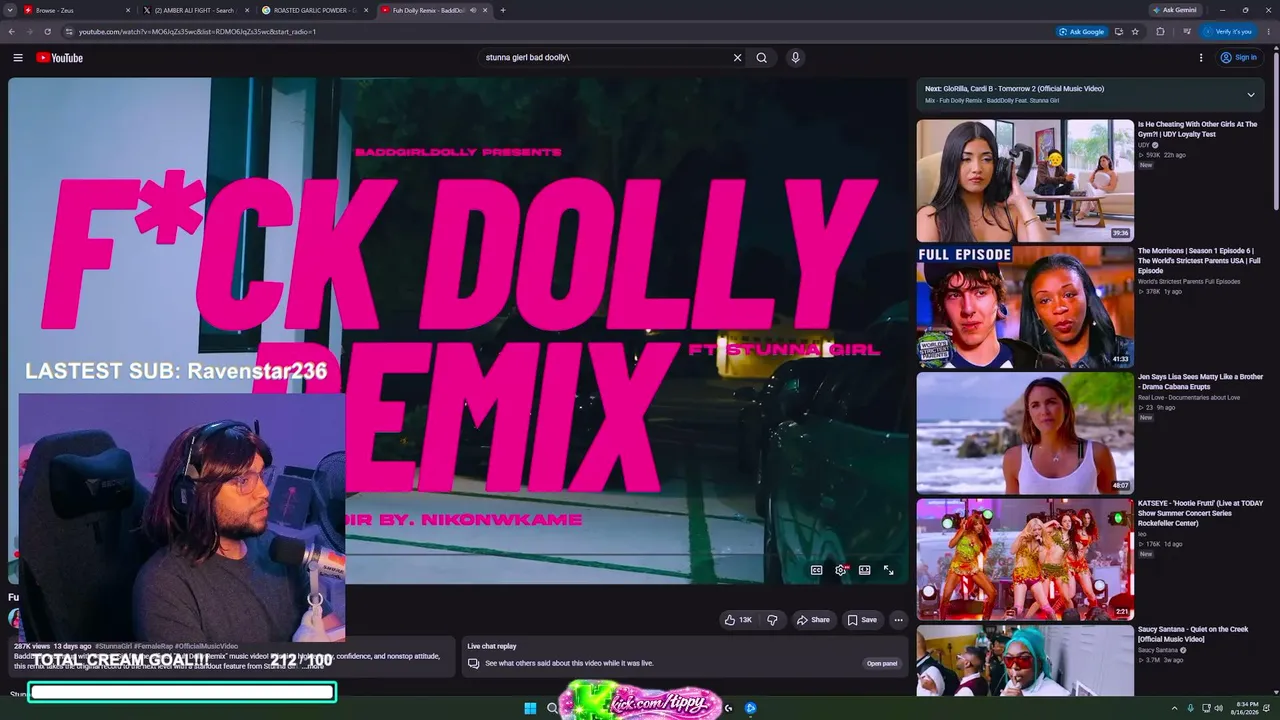Viewport: 1280px width, 720px height.
Task: Open The Morrisons Season 1 Episode 6 thumbnail
Action: click(1025, 307)
